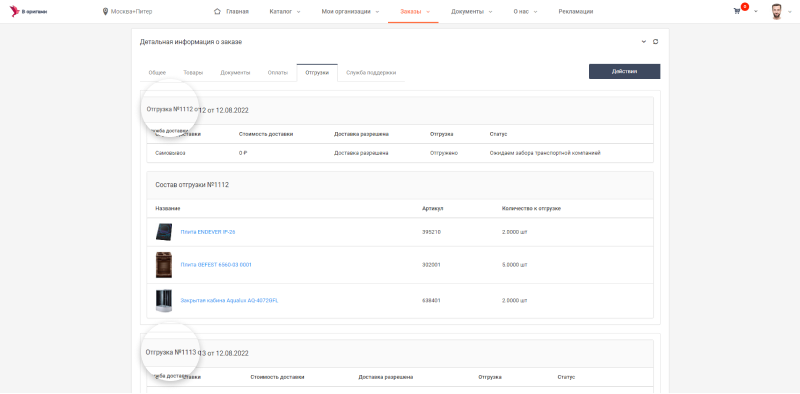Expand the О нас dropdown arrow
The width and height of the screenshot is (800, 394).
535,11
